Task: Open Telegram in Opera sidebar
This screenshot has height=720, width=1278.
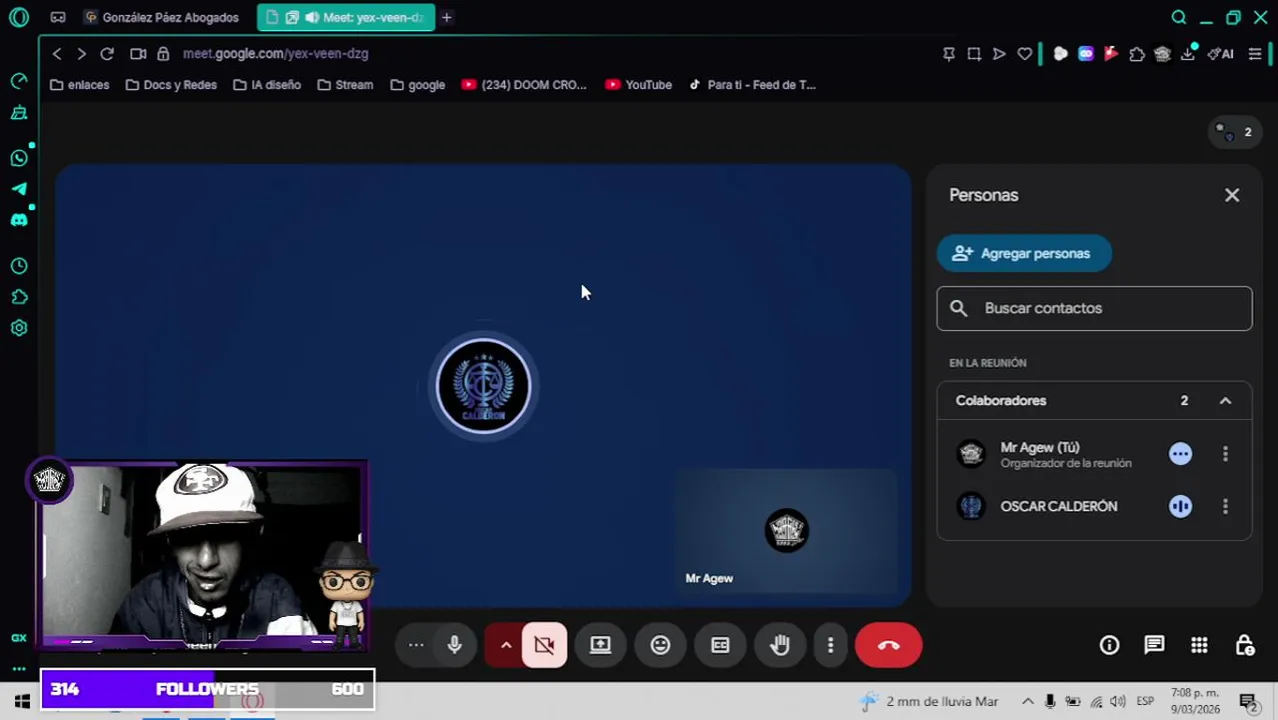Action: click(x=19, y=189)
